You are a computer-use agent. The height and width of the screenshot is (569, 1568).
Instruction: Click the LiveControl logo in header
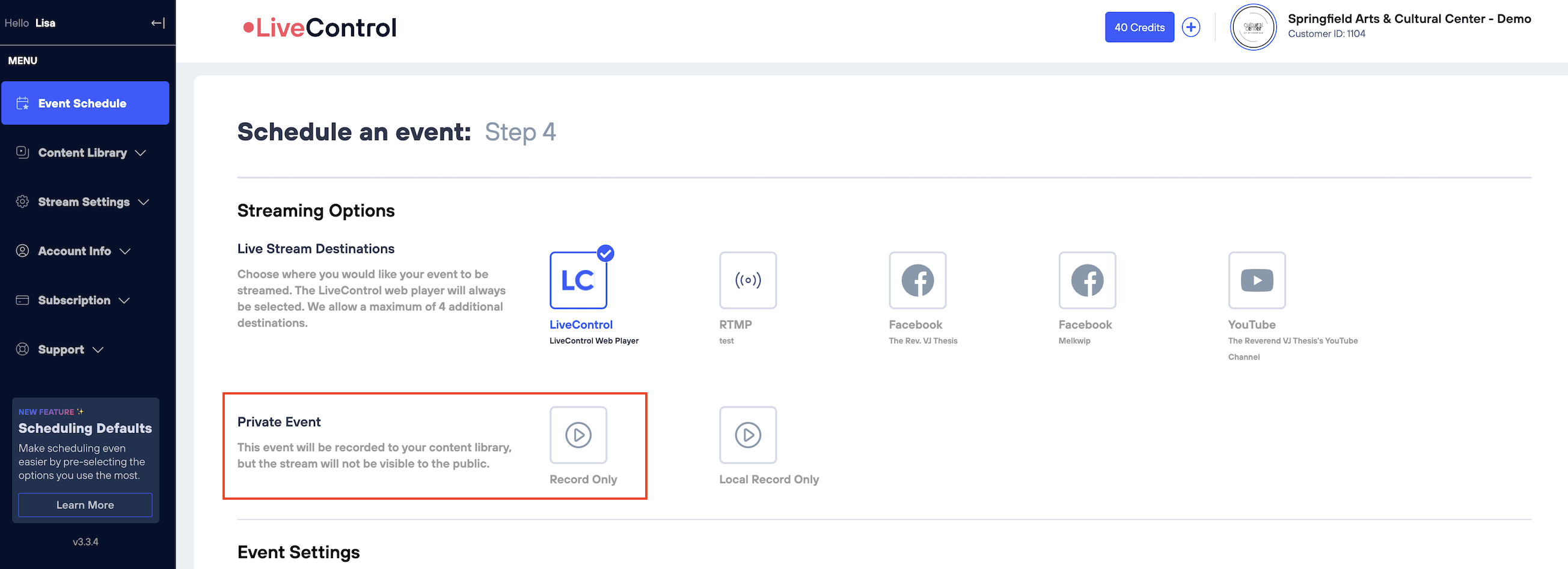coord(320,28)
